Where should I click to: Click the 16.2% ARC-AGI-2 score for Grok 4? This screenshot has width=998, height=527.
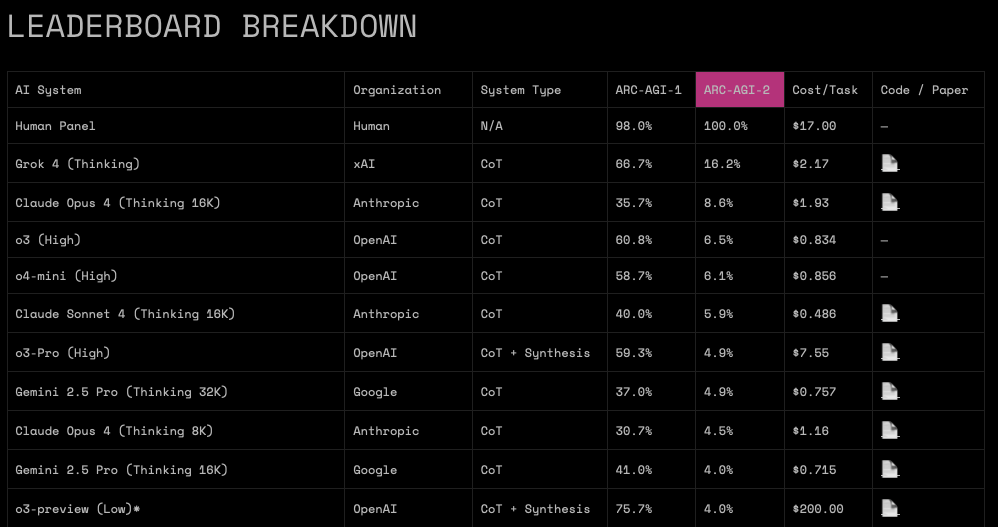click(x=722, y=164)
